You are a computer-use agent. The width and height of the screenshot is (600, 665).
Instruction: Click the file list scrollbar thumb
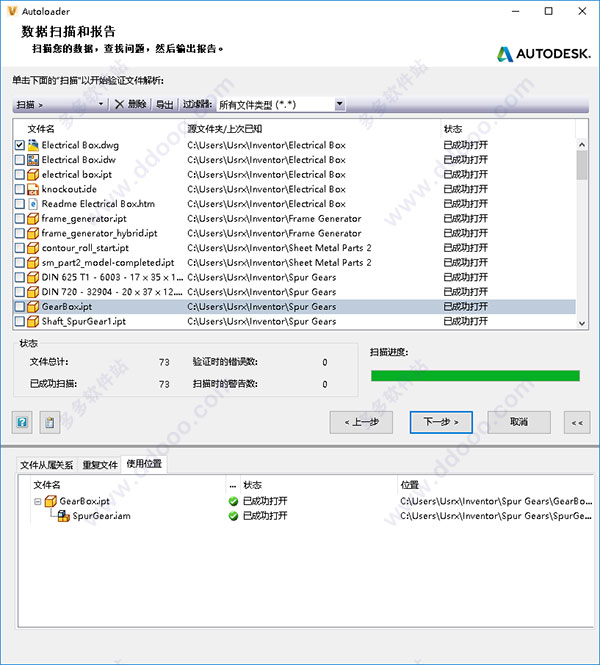click(582, 165)
